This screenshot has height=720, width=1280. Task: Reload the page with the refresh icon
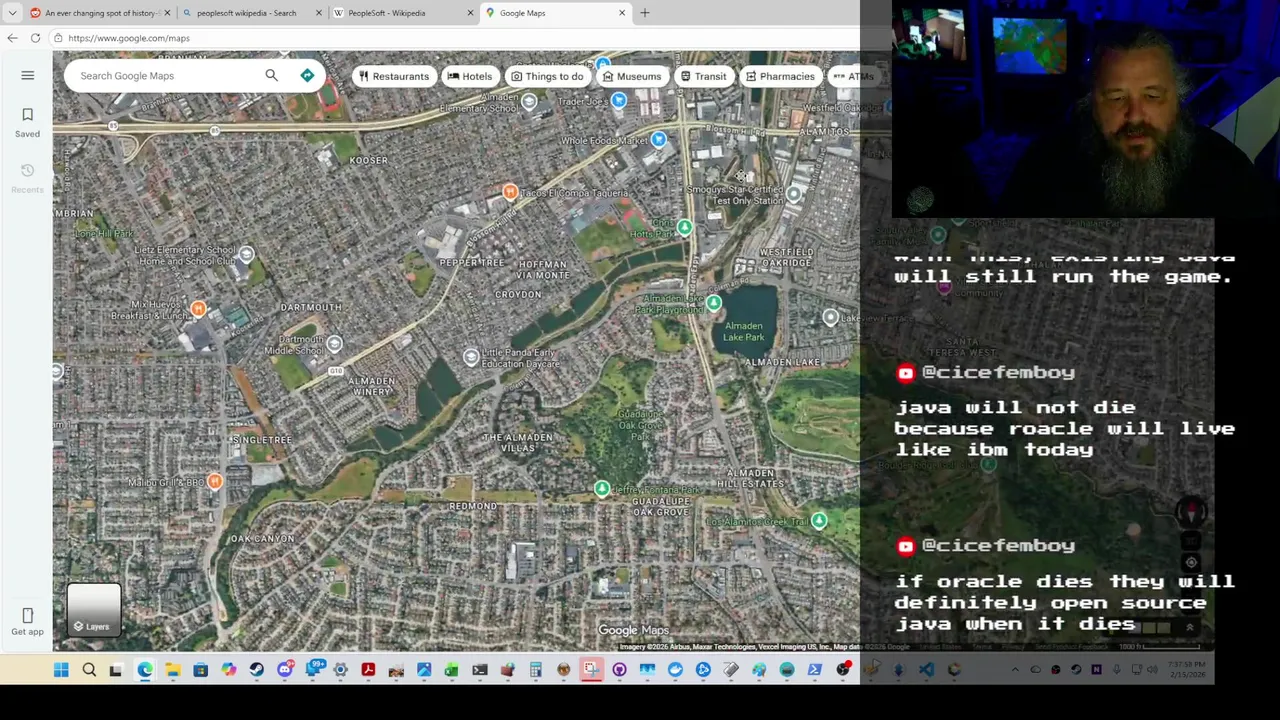(x=35, y=38)
